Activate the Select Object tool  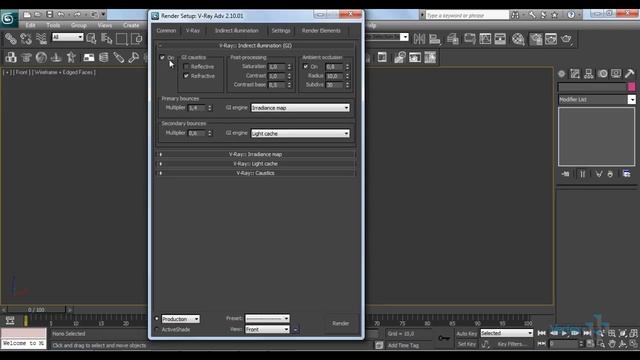pyautogui.click(x=91, y=39)
